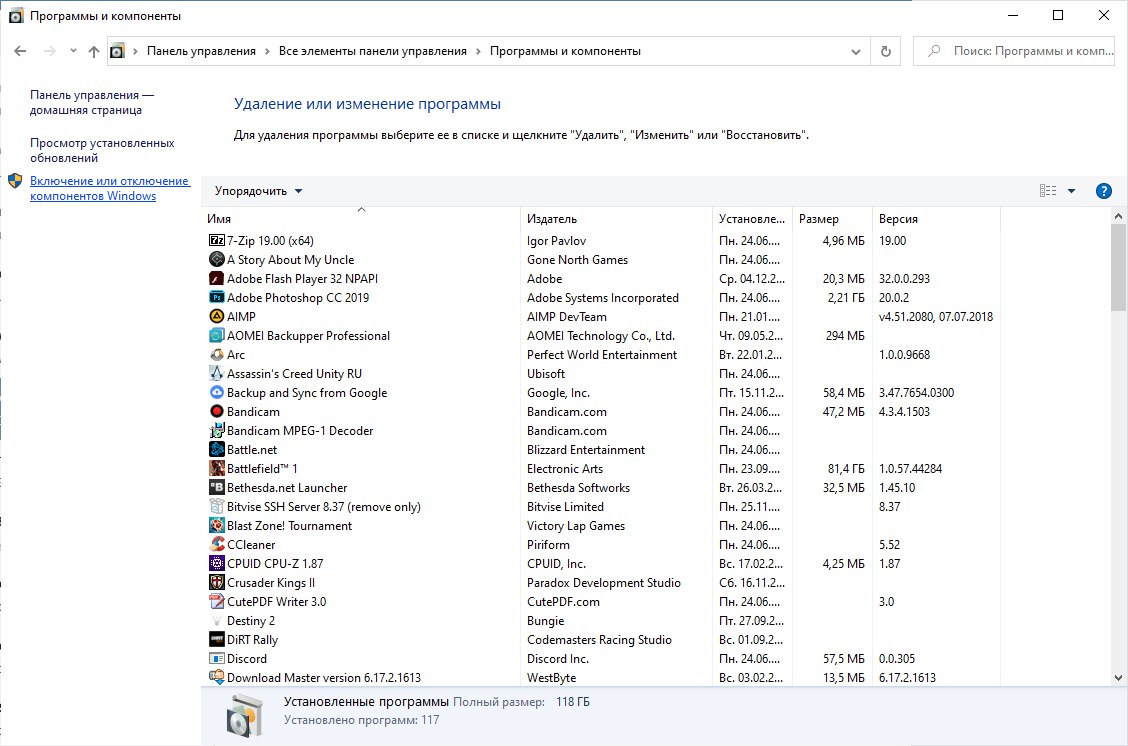Click the red Bandicam icon
This screenshot has width=1128, height=746.
(217, 411)
